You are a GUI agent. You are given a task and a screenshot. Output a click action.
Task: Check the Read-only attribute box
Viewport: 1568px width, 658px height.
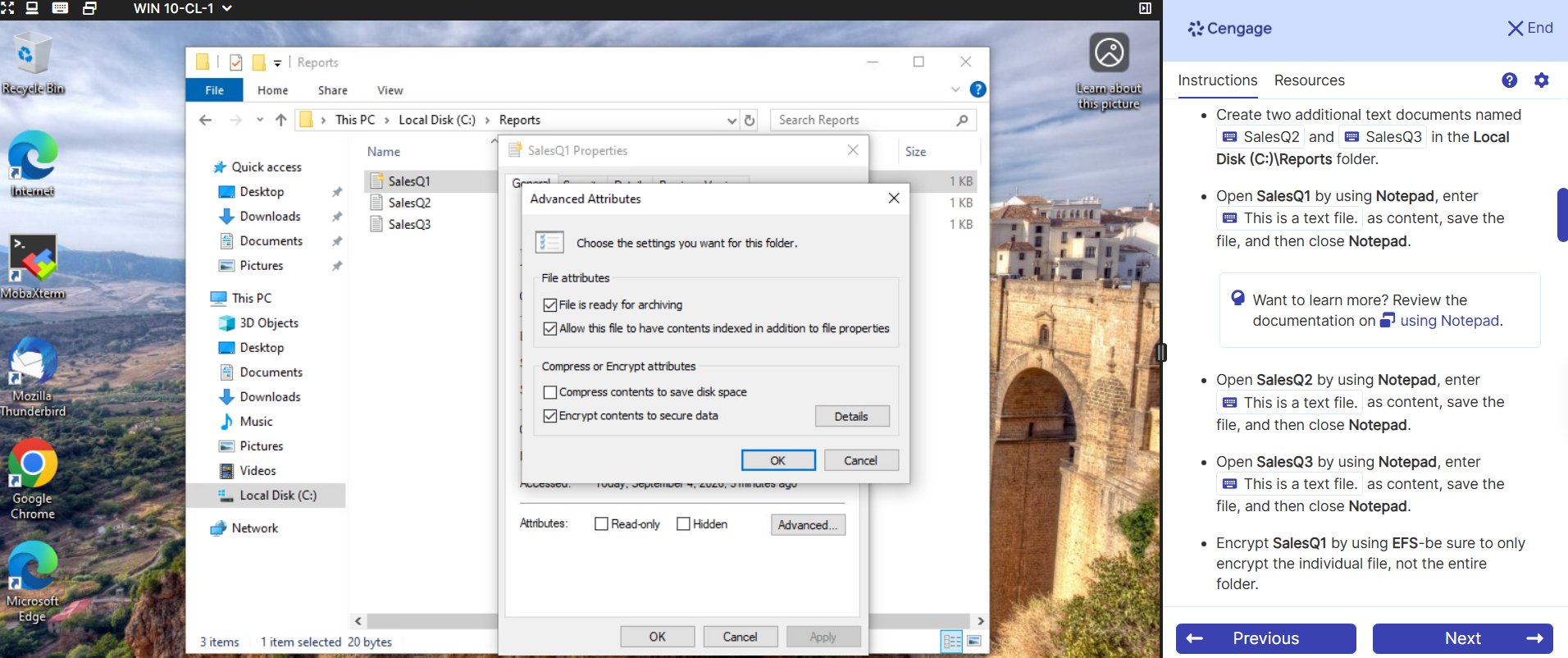601,524
